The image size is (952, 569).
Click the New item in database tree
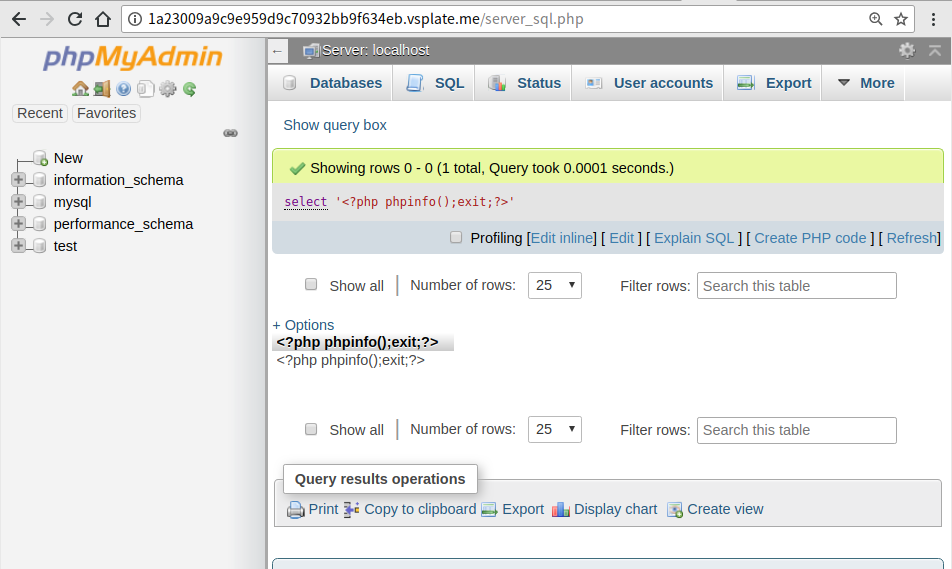[x=68, y=158]
